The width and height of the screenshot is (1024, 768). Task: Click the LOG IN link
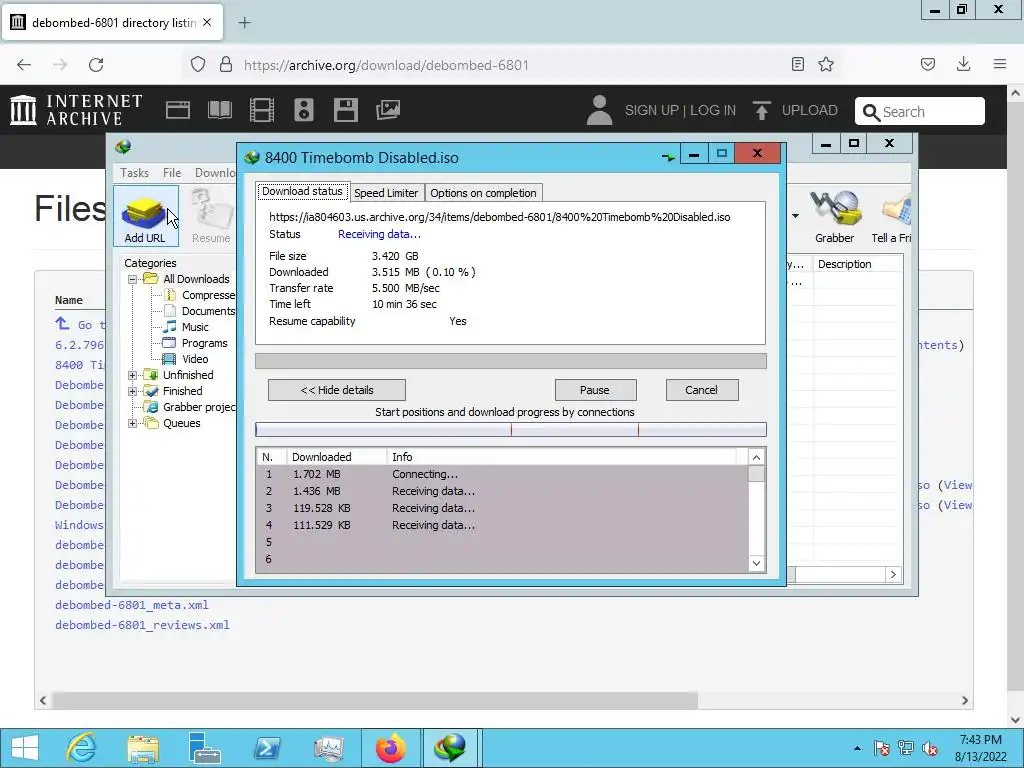712,110
